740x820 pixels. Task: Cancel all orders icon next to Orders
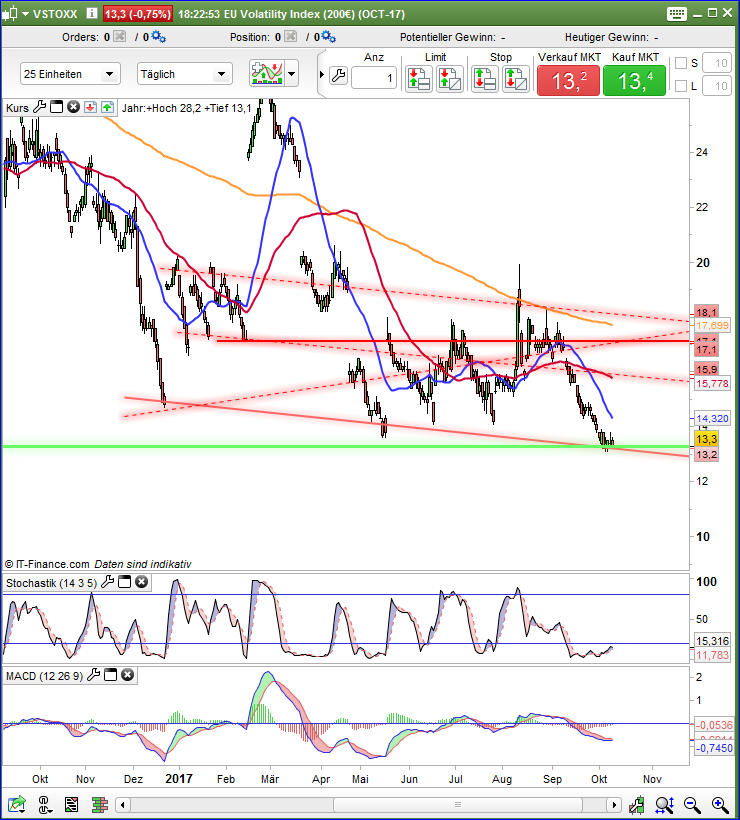click(x=120, y=37)
